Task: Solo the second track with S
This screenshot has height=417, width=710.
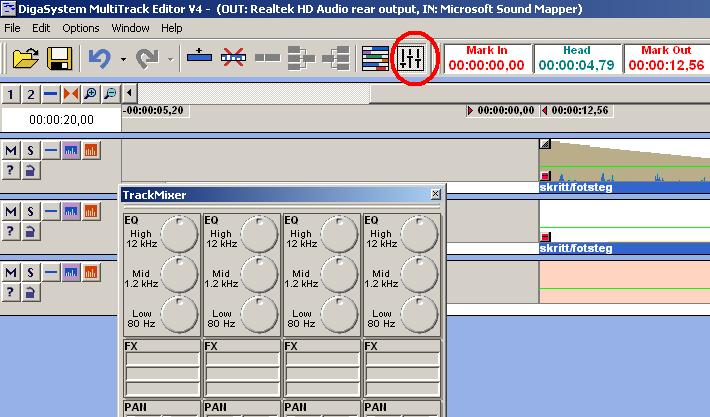Action: (30, 211)
